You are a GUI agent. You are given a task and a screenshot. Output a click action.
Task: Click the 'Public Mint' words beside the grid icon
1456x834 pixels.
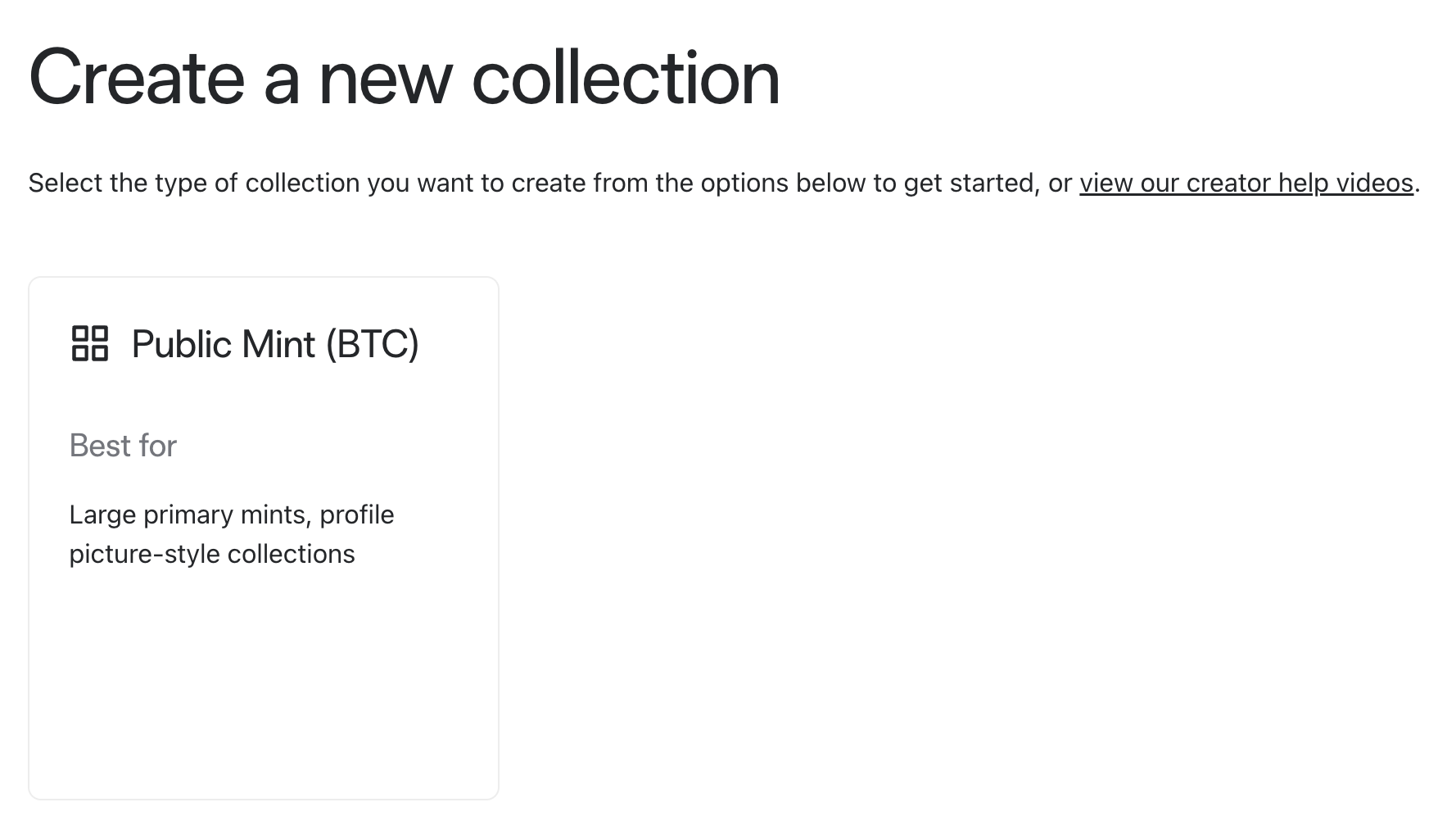pos(224,344)
